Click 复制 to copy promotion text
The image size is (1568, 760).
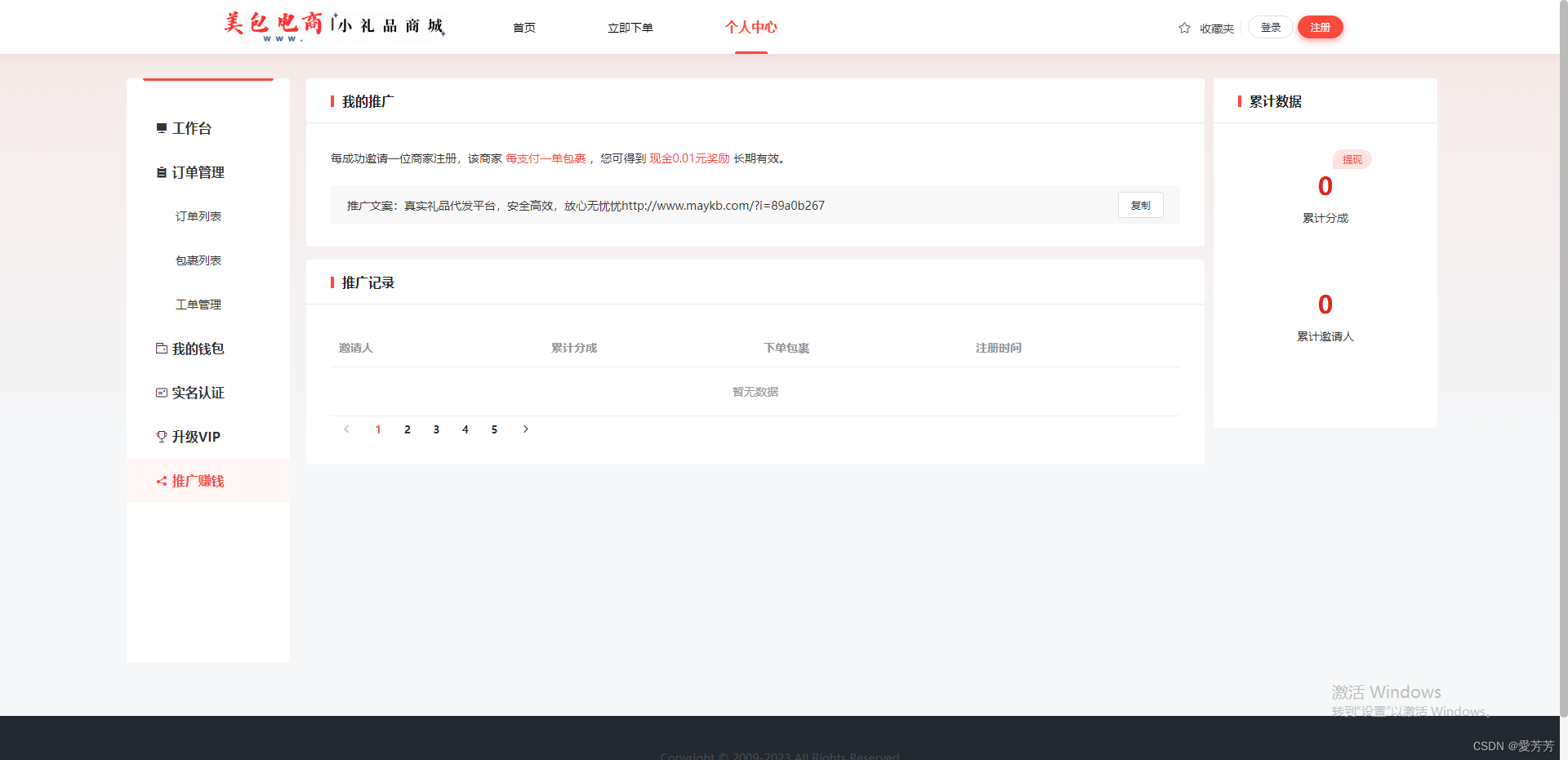[1141, 205]
